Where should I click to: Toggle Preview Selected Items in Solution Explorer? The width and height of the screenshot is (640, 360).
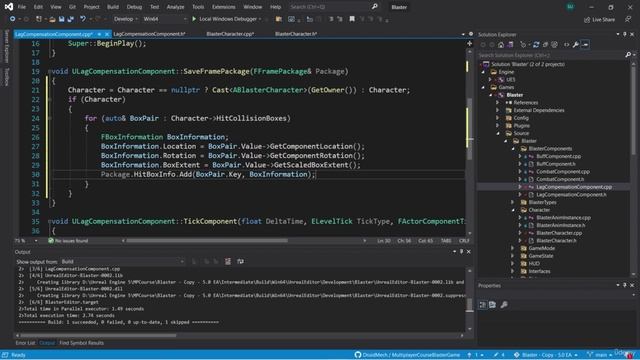click(585, 44)
